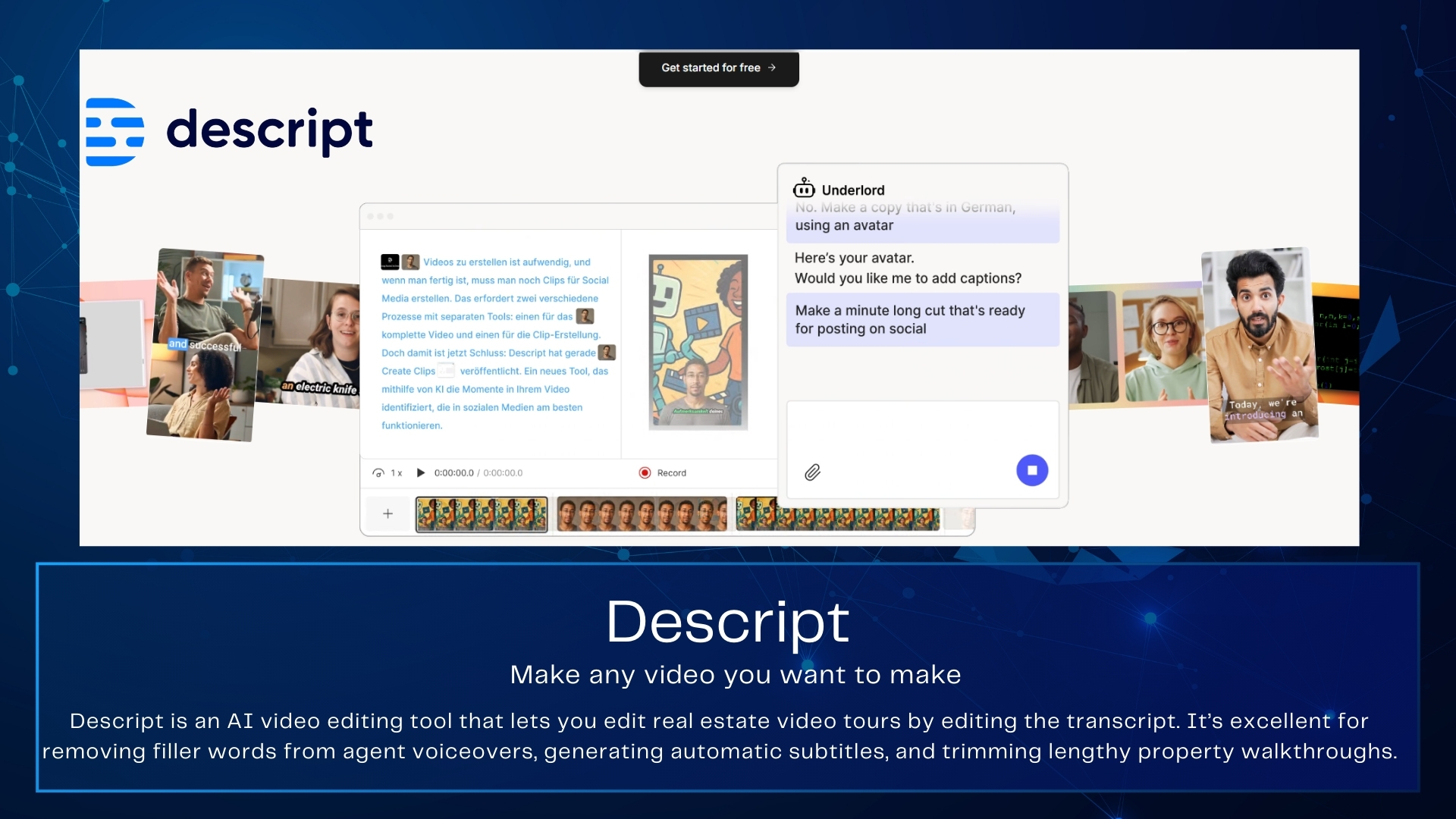Click the 'using an avatar' chat message

click(922, 221)
